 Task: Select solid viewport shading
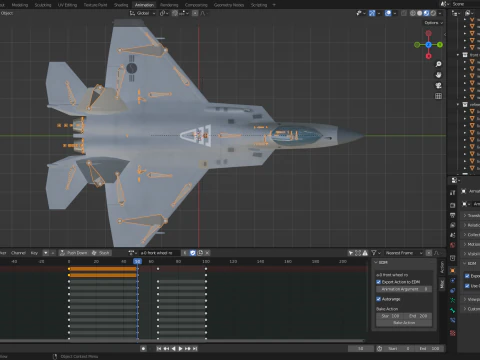click(x=419, y=13)
